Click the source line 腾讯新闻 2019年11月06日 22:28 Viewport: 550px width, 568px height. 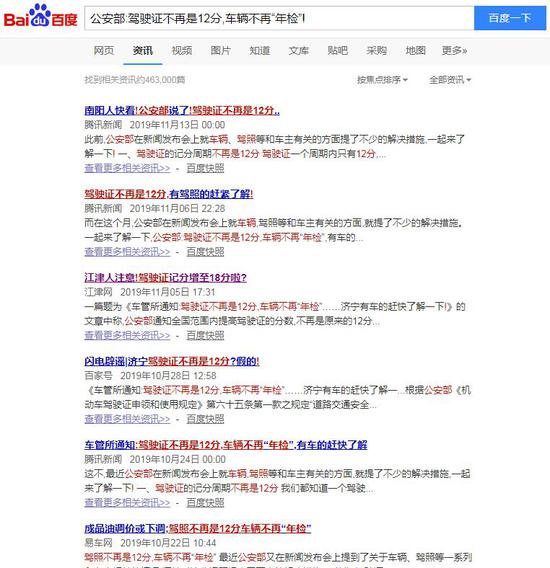click(x=155, y=209)
